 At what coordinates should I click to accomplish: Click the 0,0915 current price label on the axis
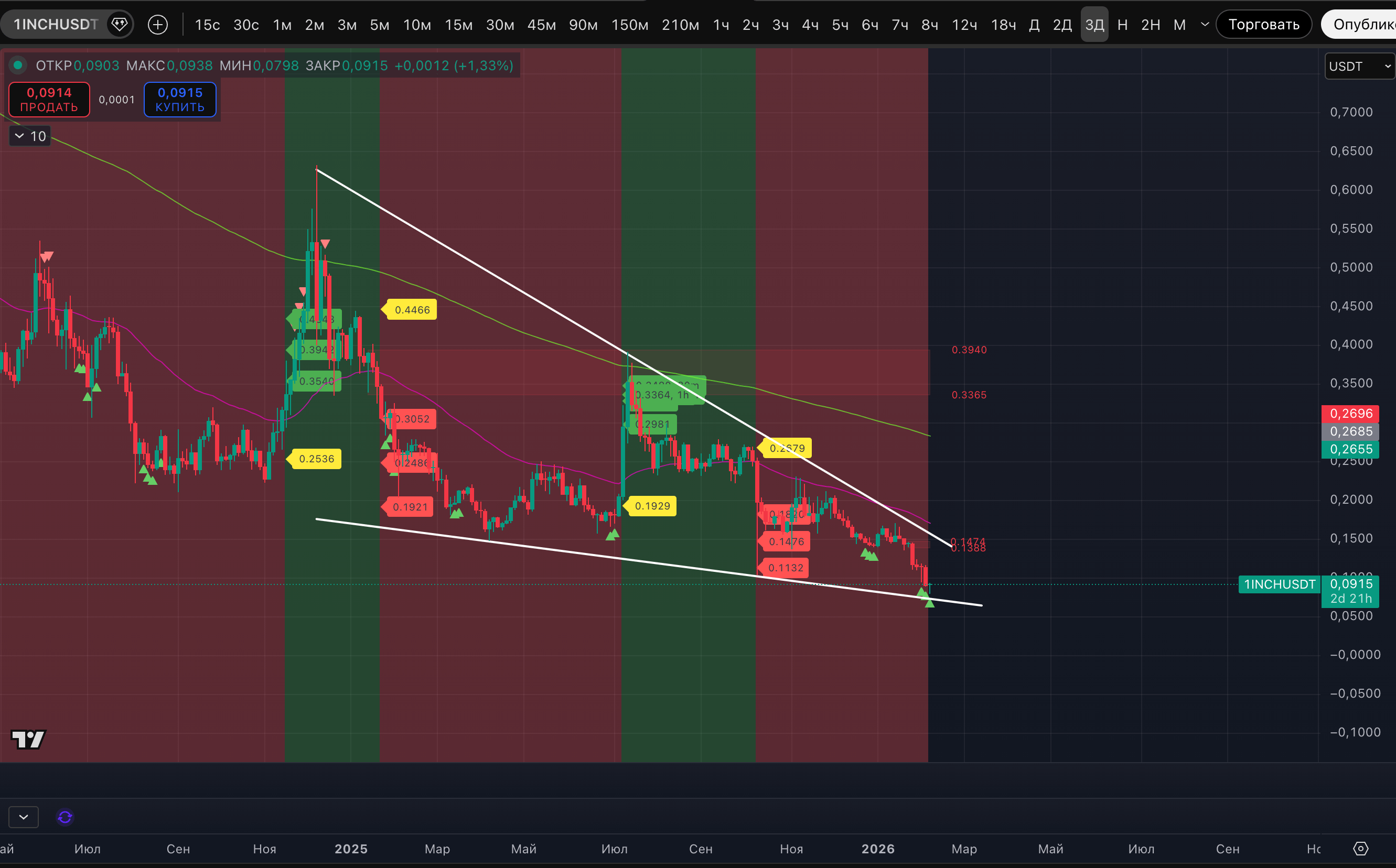pos(1350,584)
